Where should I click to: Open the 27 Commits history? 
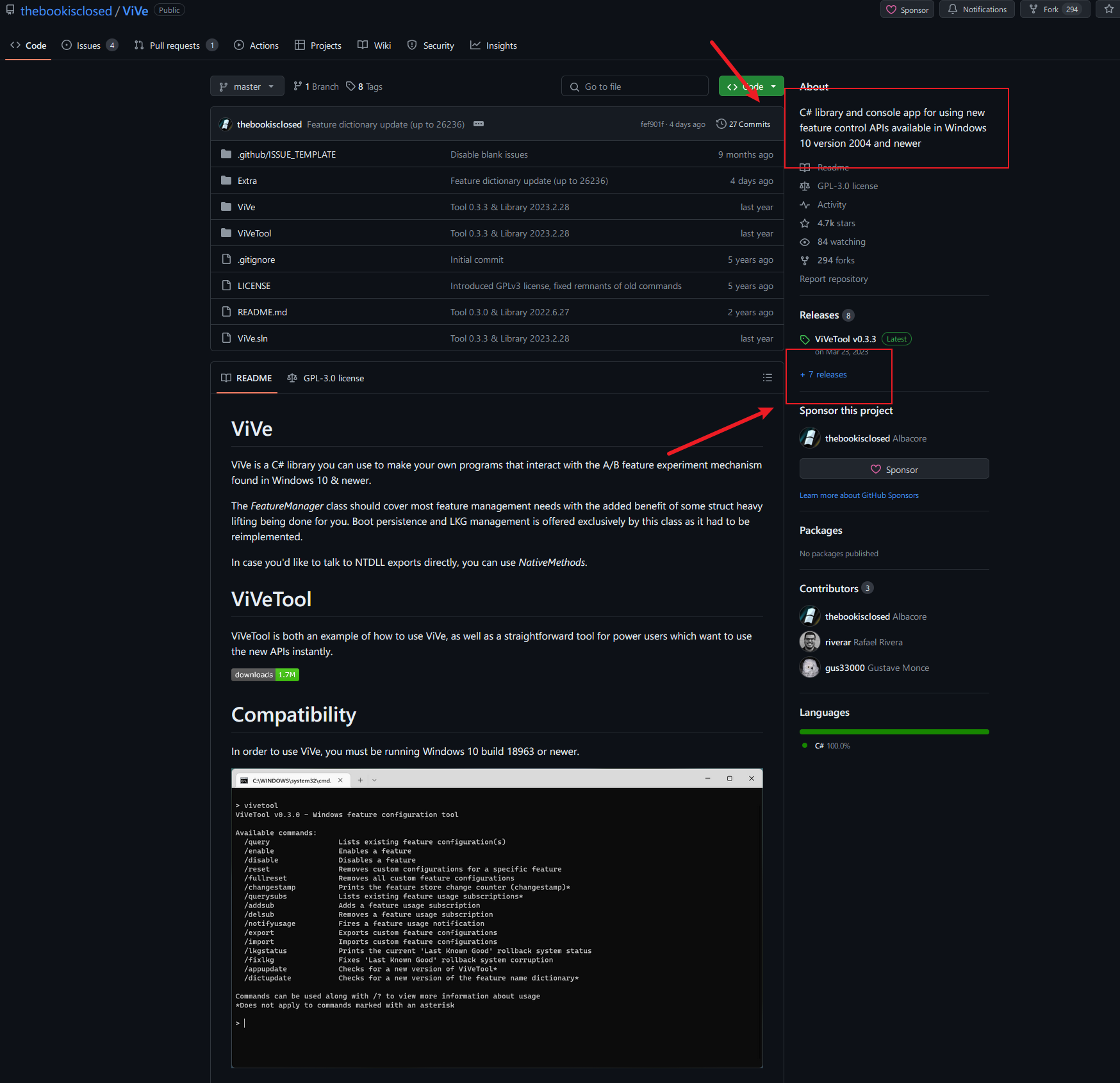click(743, 124)
